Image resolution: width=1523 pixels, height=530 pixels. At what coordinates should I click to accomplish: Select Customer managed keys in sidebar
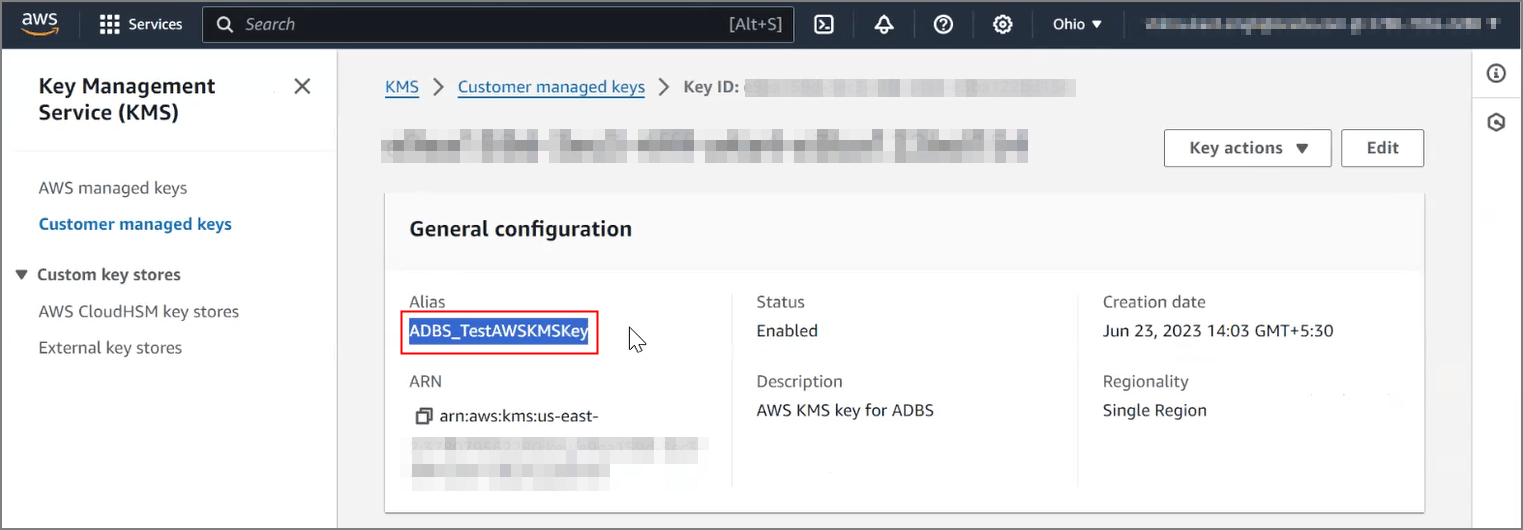(135, 224)
